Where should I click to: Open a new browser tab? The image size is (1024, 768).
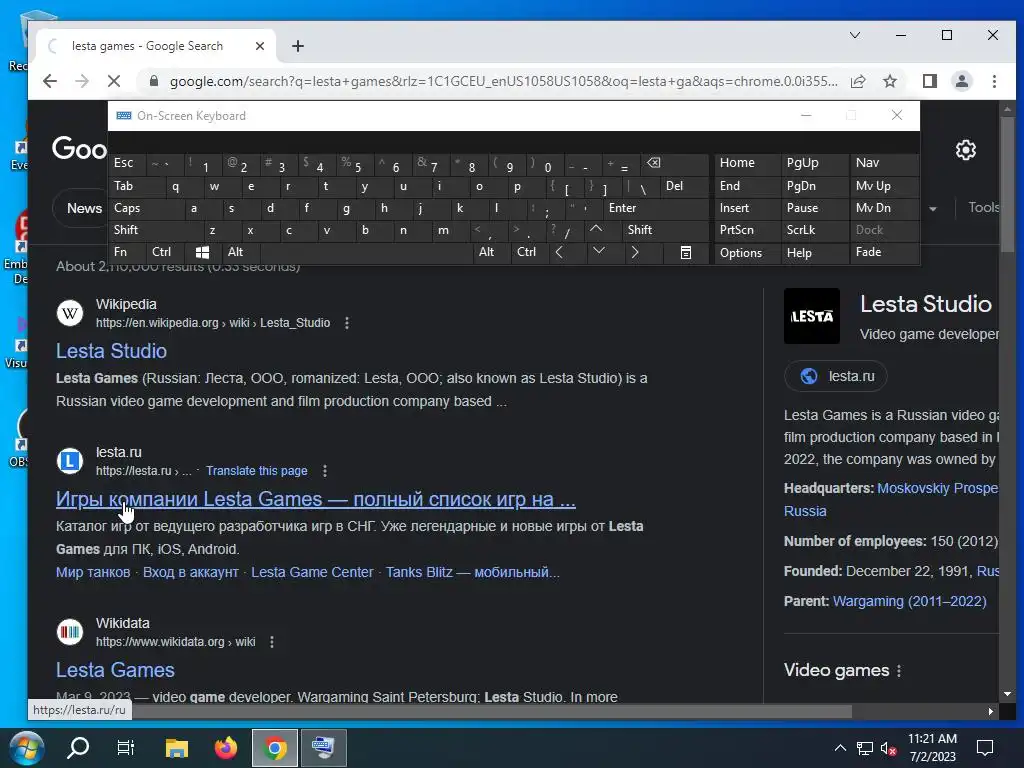298,46
